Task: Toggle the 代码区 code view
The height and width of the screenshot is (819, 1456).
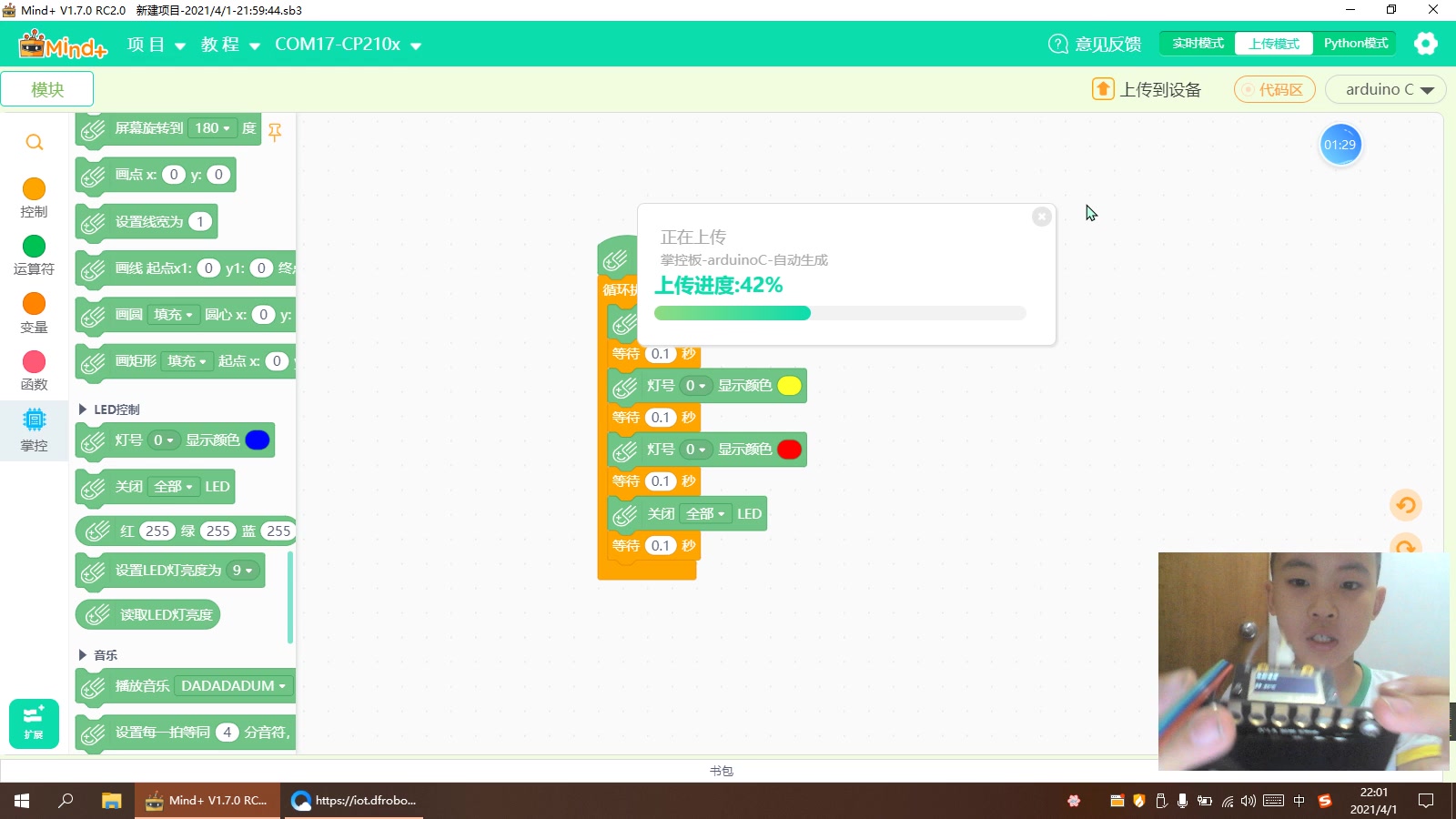Action: (x=1274, y=89)
